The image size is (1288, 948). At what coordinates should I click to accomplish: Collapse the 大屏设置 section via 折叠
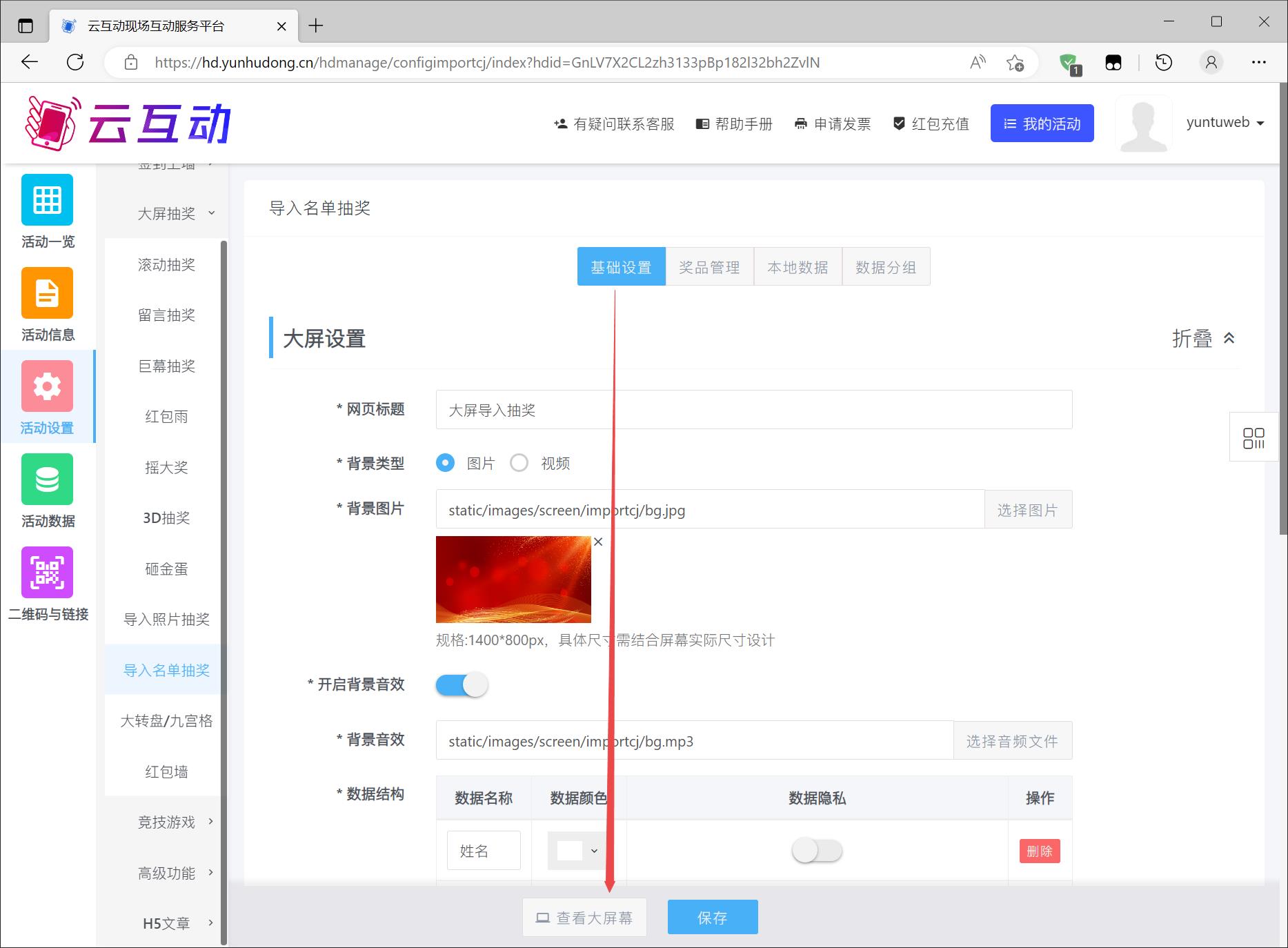click(1203, 339)
